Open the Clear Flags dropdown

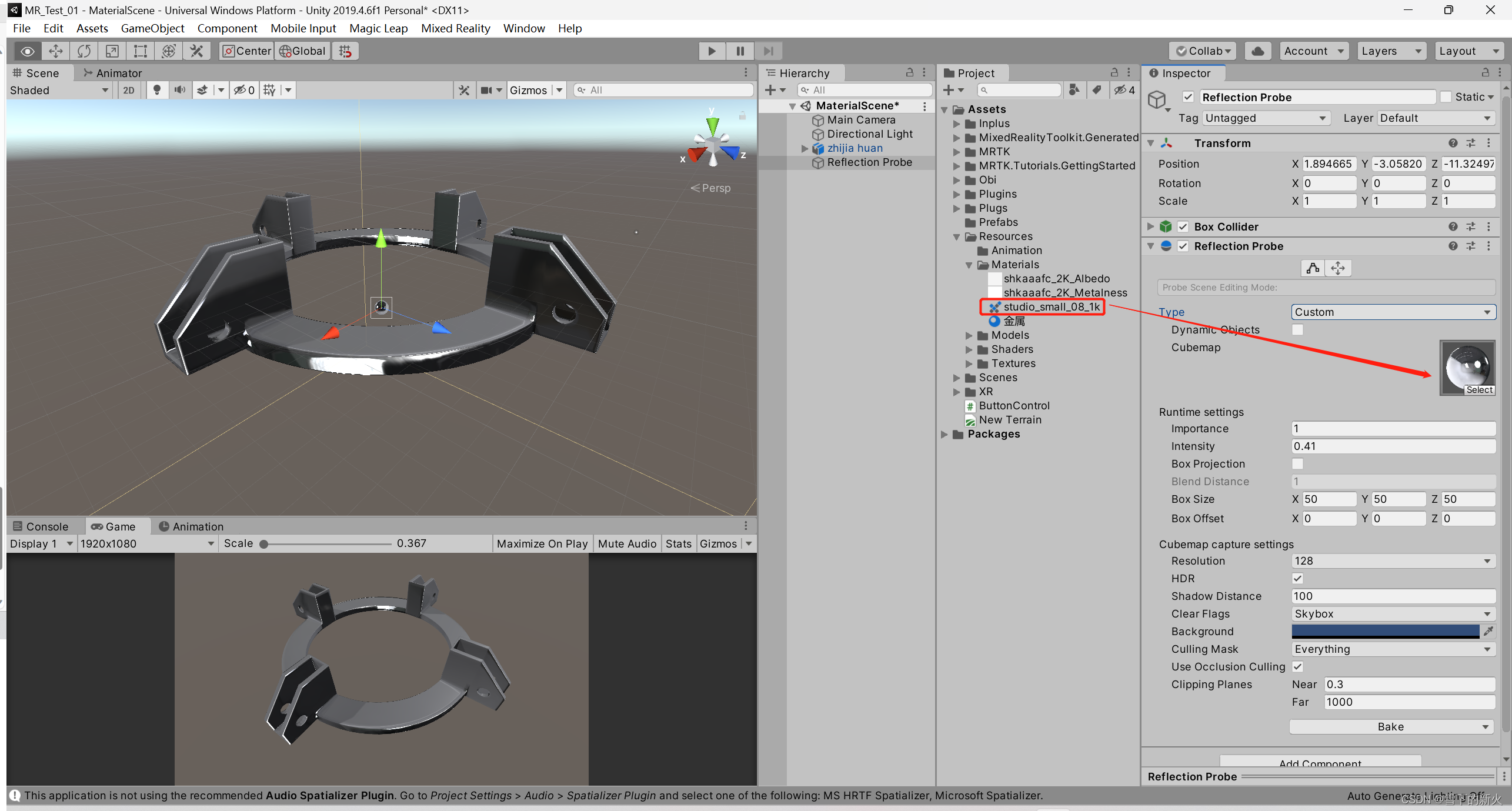(x=1393, y=613)
